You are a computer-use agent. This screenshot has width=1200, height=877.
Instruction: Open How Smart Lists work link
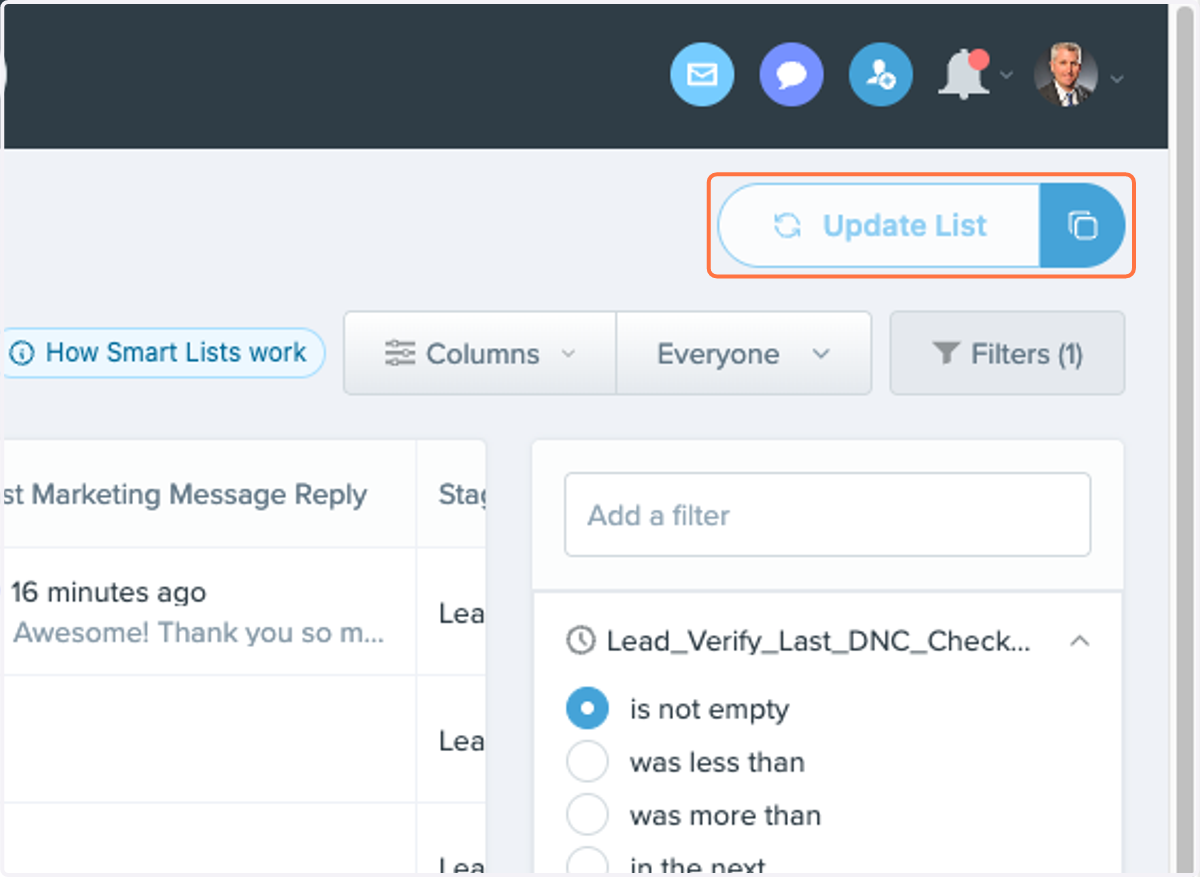tap(164, 353)
